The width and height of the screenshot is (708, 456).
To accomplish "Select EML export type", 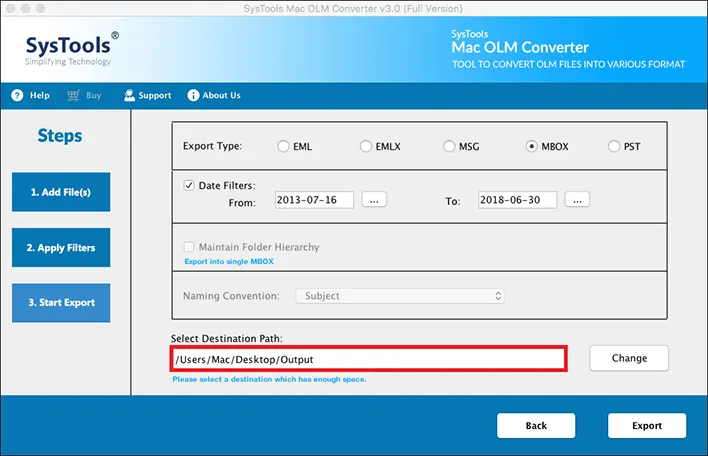I will pyautogui.click(x=283, y=146).
